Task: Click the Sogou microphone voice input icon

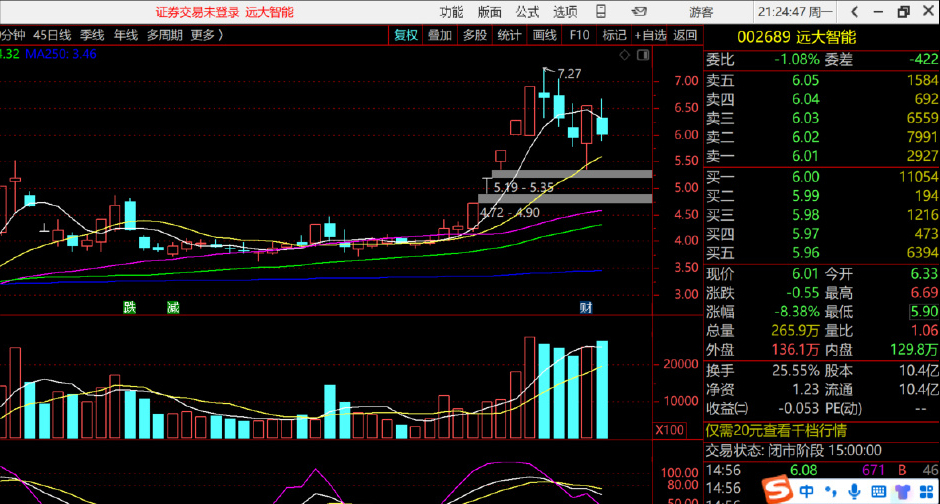Action: click(854, 492)
